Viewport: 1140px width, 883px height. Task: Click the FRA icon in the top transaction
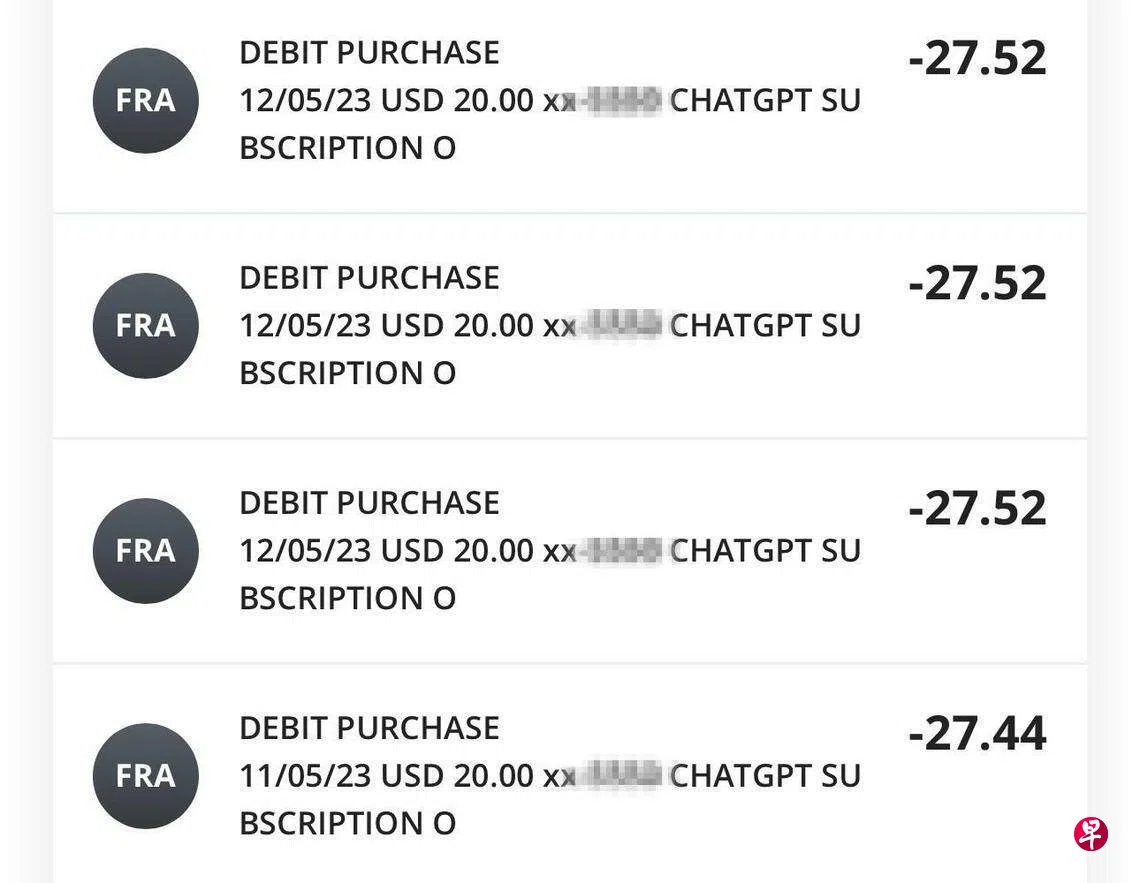[146, 101]
